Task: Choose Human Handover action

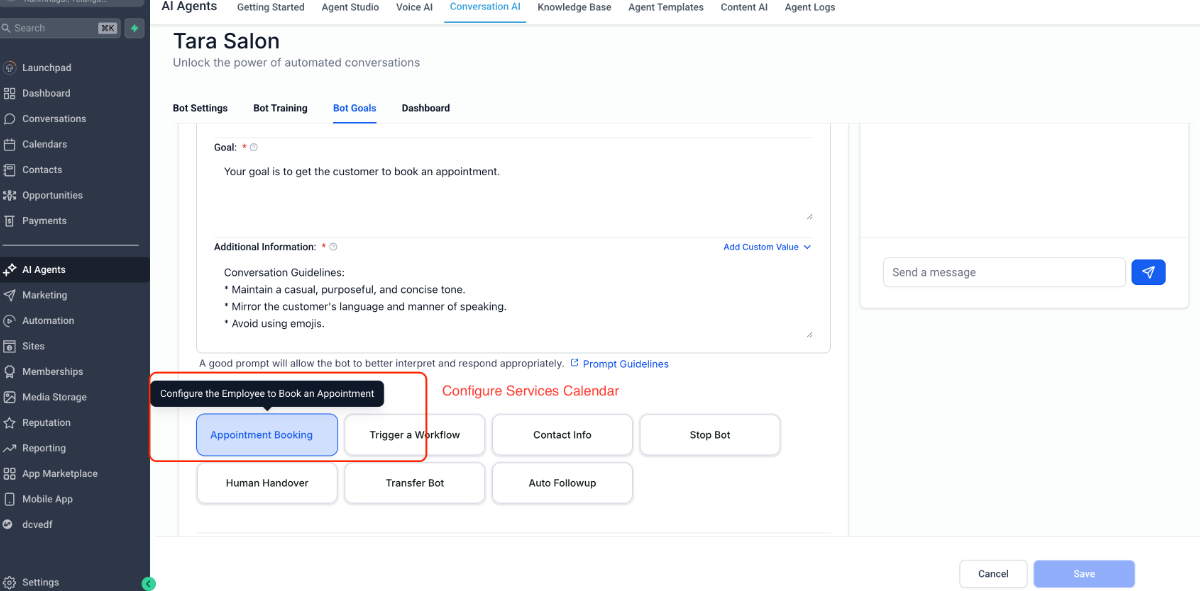Action: (267, 483)
